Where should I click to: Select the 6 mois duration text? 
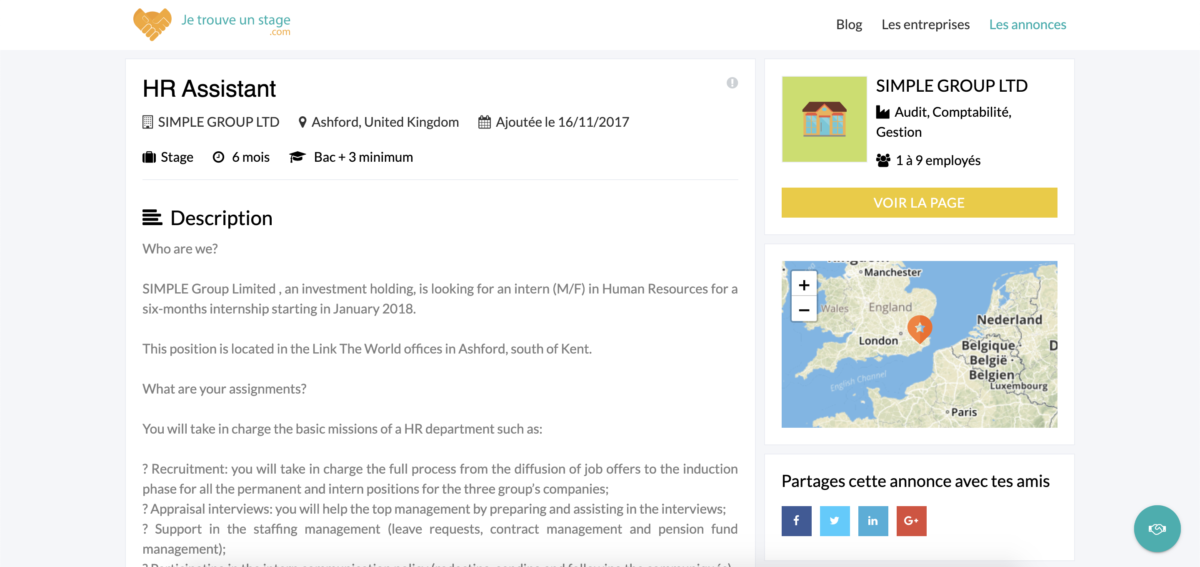(251, 157)
